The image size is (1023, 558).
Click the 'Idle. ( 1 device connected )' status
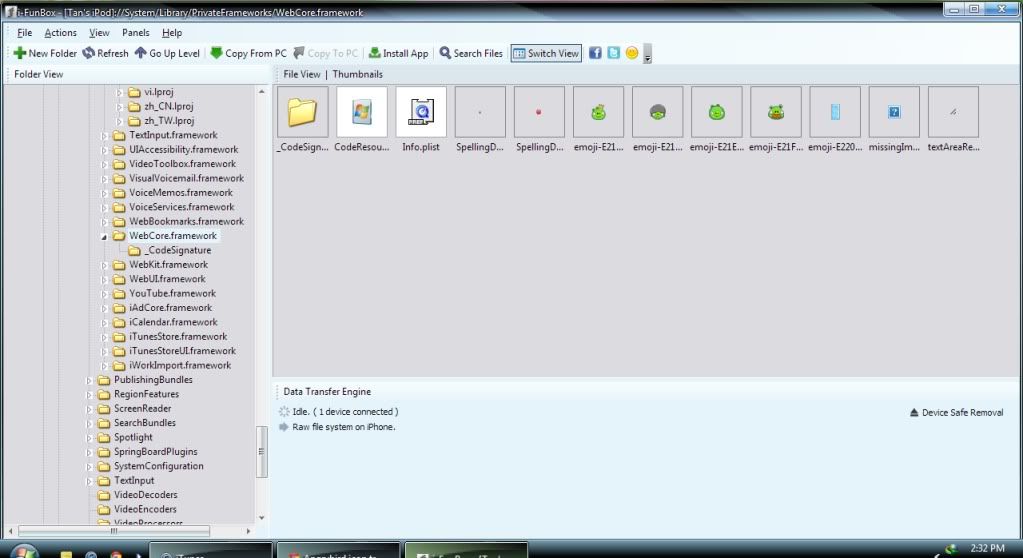pyautogui.click(x=345, y=412)
